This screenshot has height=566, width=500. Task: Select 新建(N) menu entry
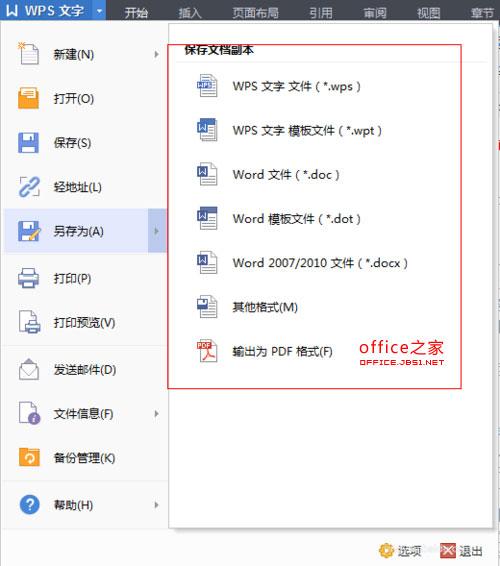[85, 54]
